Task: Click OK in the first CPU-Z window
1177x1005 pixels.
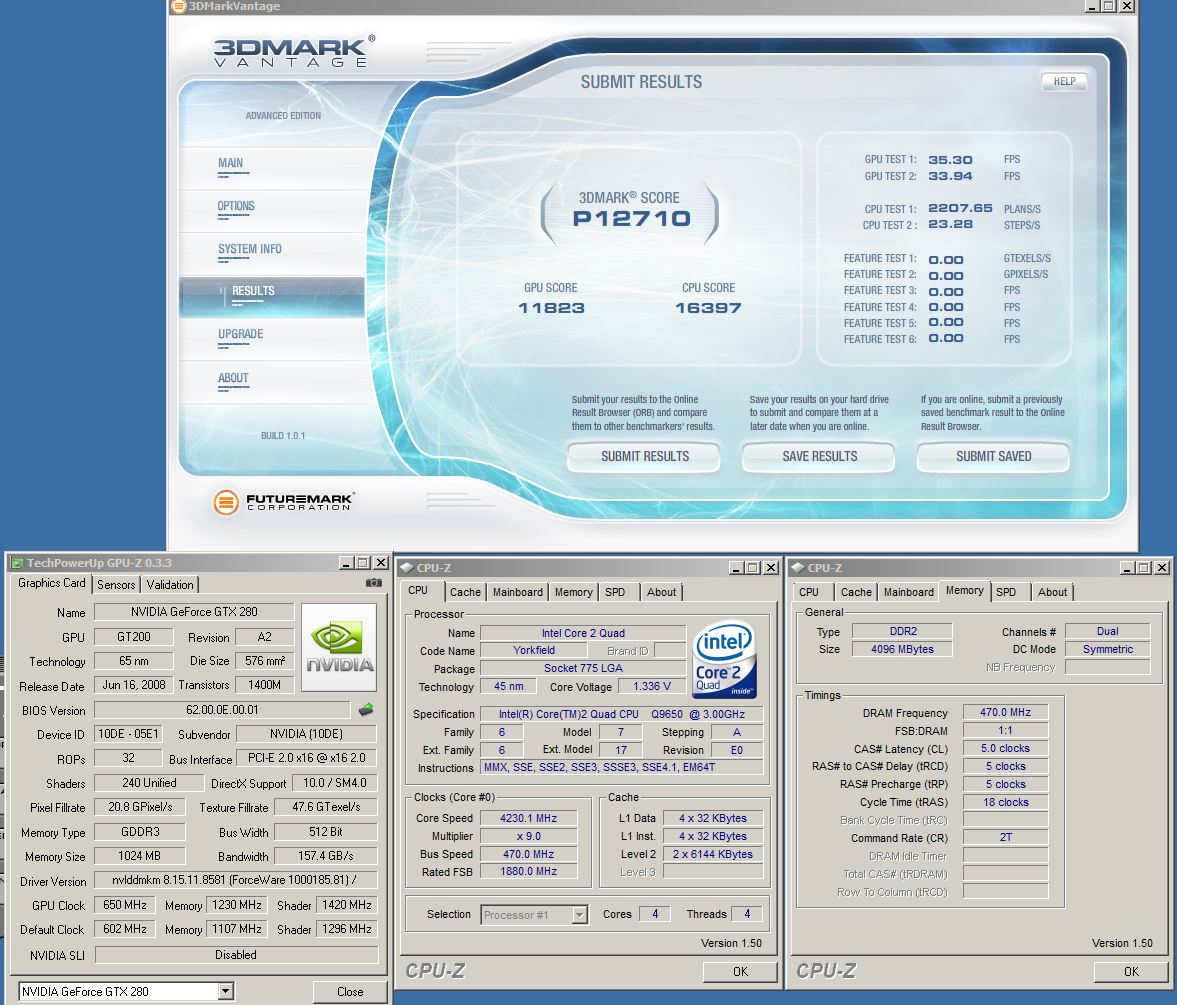Action: point(740,972)
